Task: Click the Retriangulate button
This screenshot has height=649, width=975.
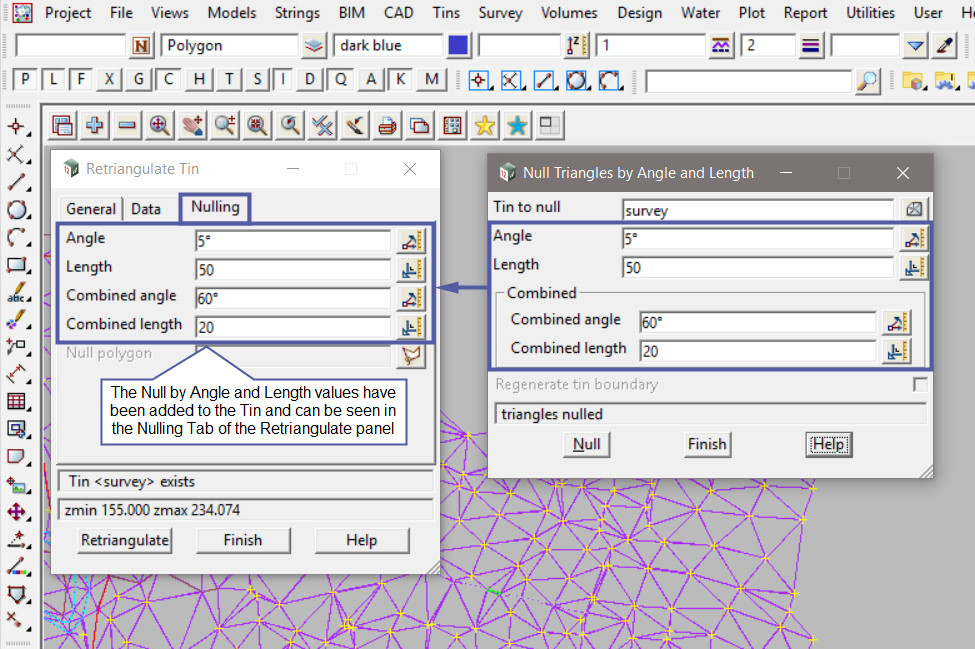Action: [124, 540]
